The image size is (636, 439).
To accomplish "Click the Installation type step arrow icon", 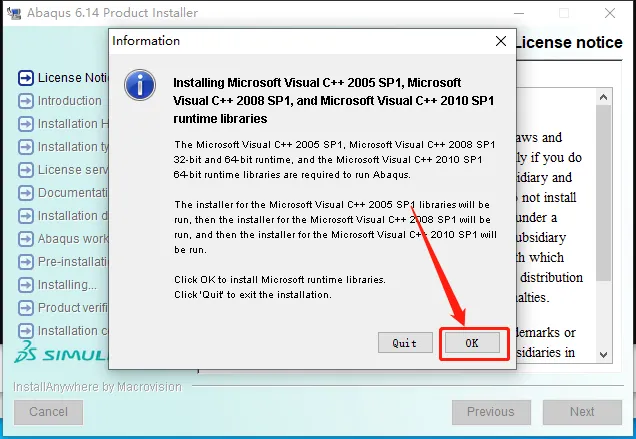I will (x=26, y=147).
